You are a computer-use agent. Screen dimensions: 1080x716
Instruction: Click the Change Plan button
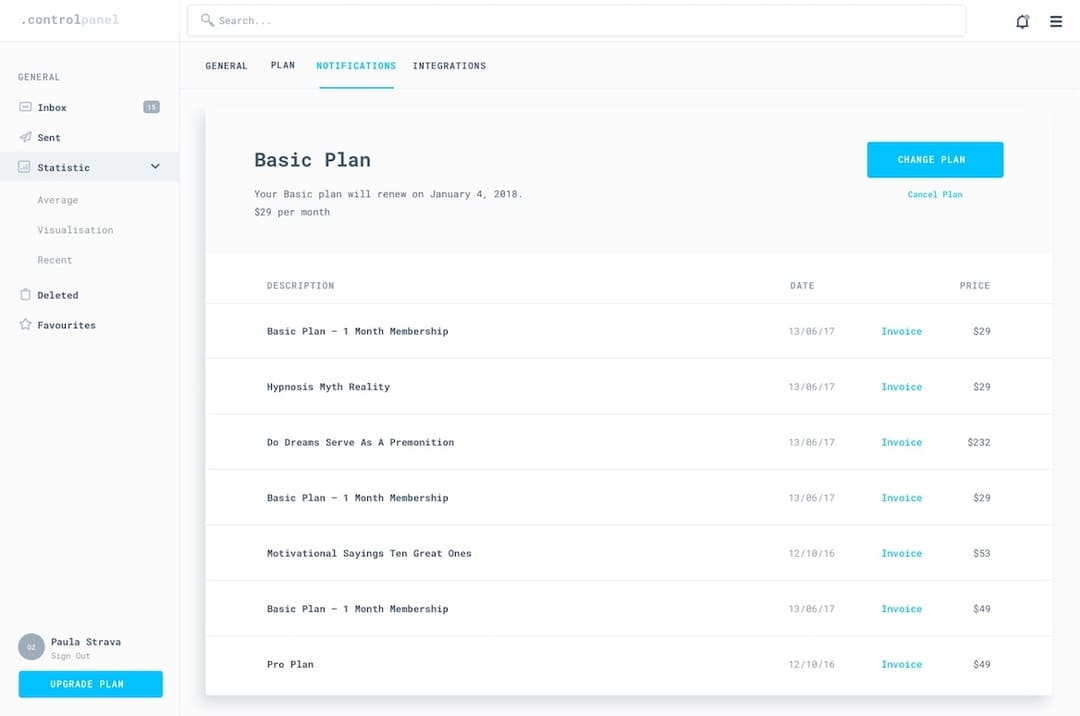[x=935, y=159]
